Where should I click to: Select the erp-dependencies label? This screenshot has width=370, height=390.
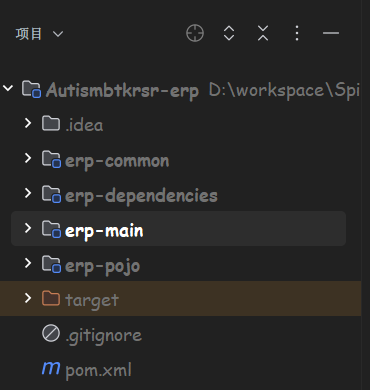[141, 196]
